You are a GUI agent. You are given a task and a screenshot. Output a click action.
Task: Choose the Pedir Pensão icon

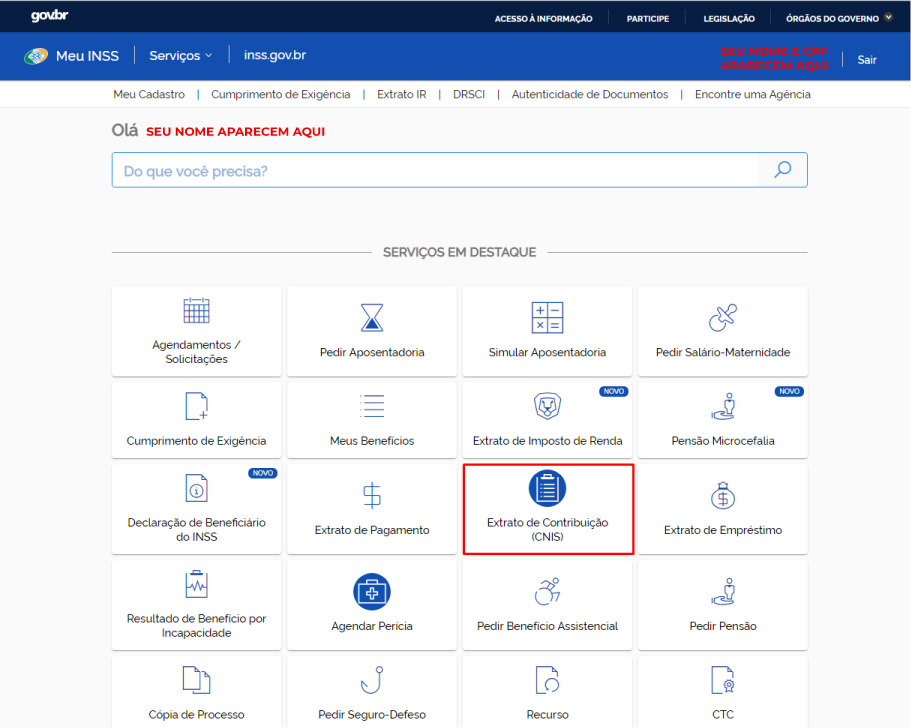click(723, 591)
